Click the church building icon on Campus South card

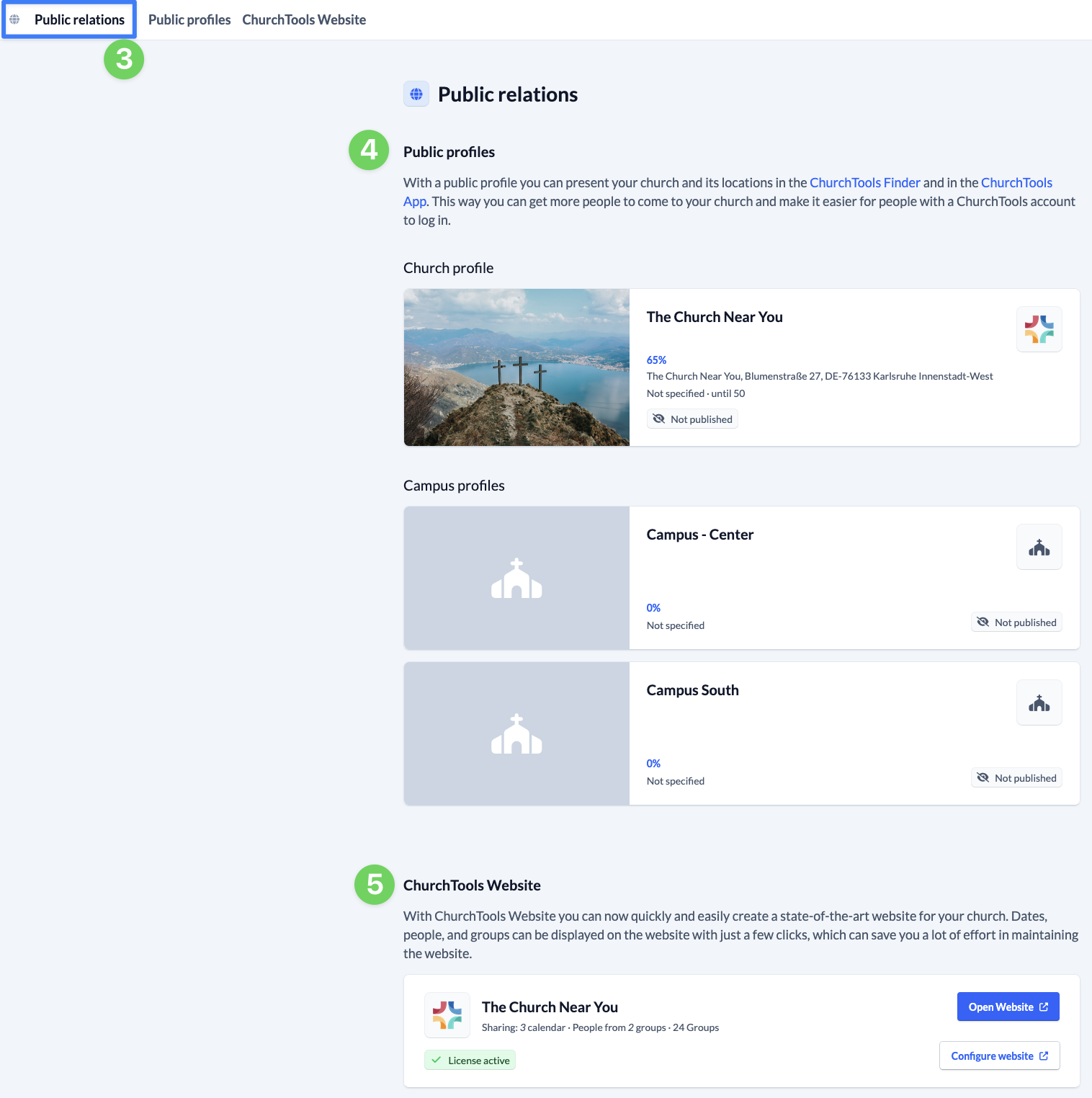point(1039,703)
